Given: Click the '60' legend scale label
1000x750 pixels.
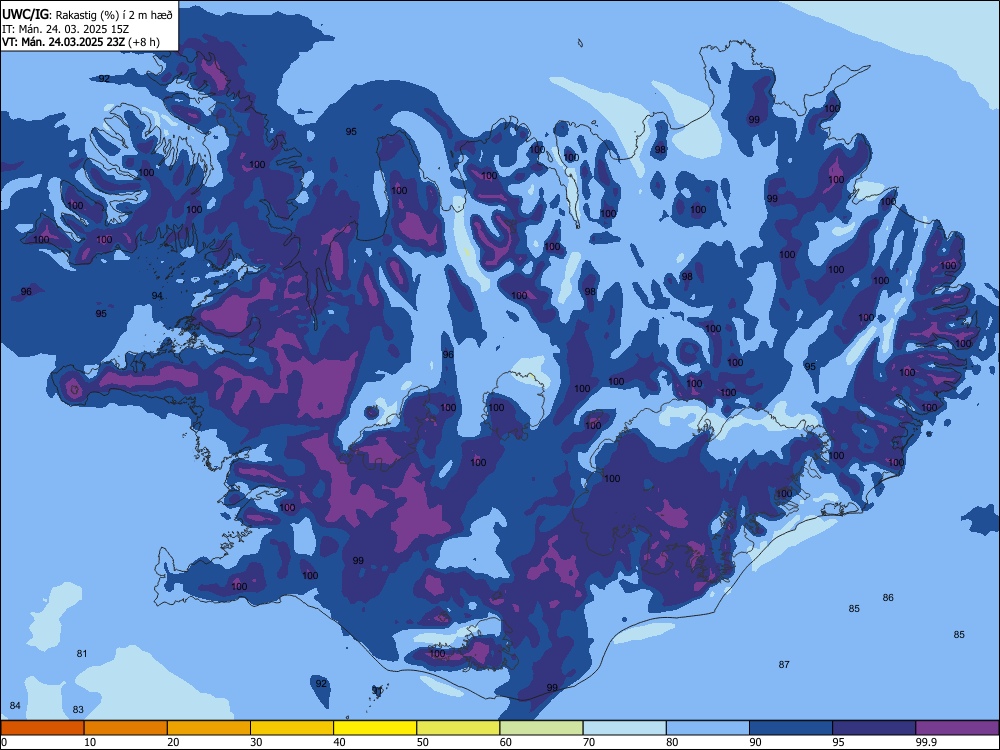Looking at the screenshot, I should point(506,742).
